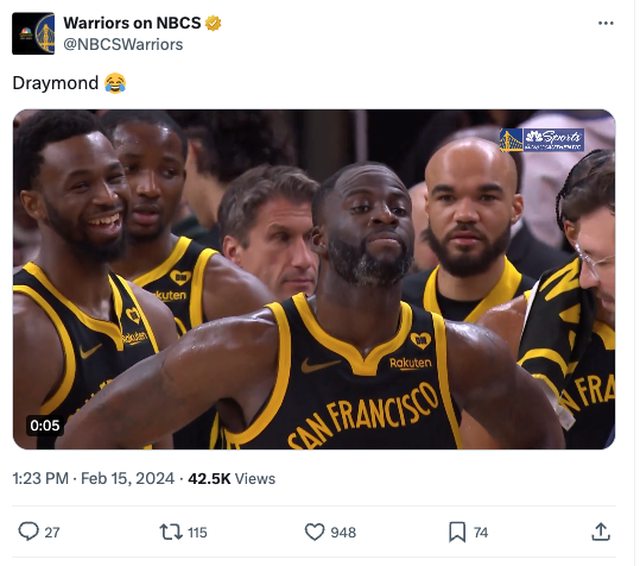Click the NBC Sports watermark logo
This screenshot has width=640, height=566.
coord(542,140)
